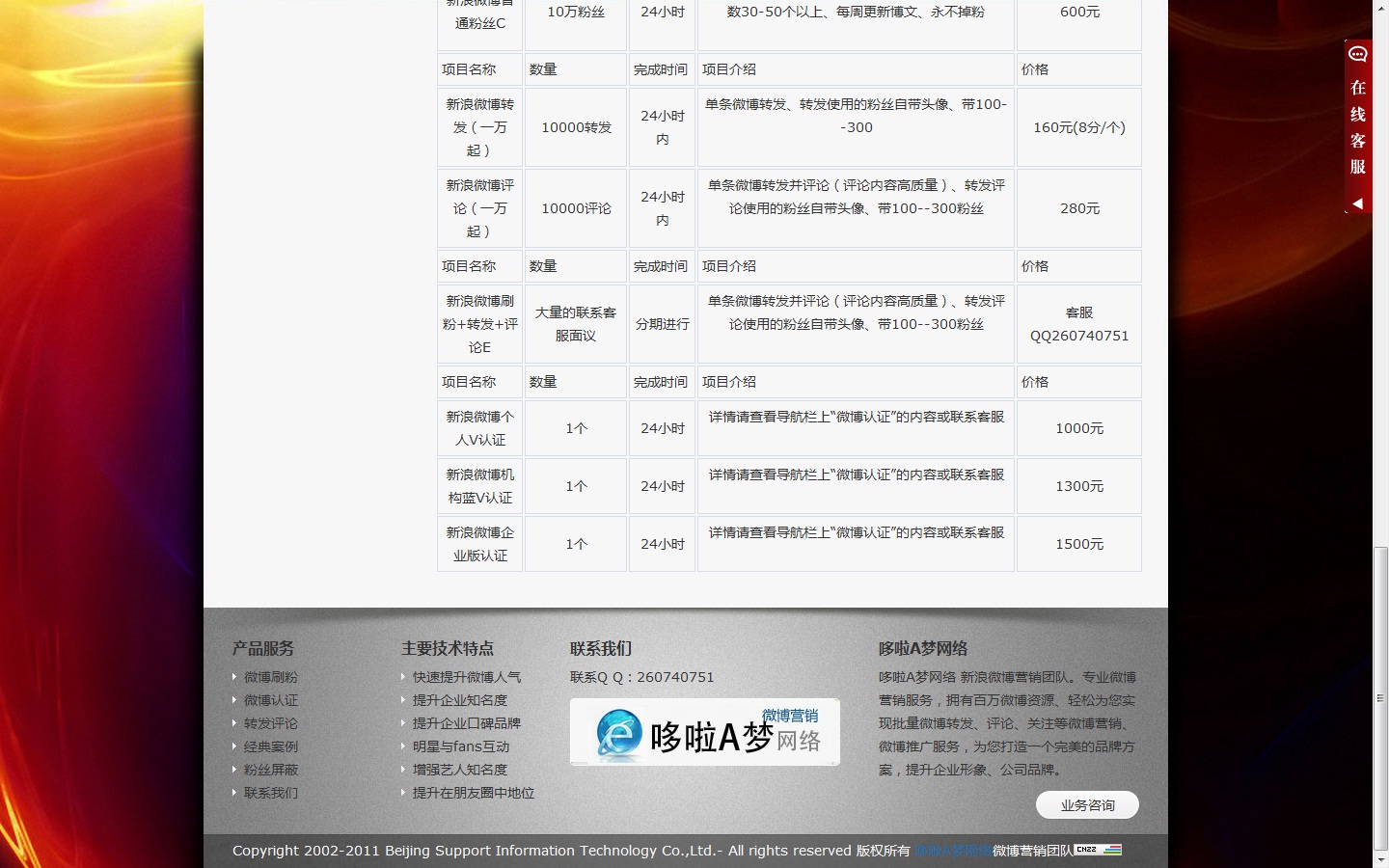This screenshot has height=868, width=1389.
Task: Click the blue e globe icon in the logo
Action: tap(618, 734)
